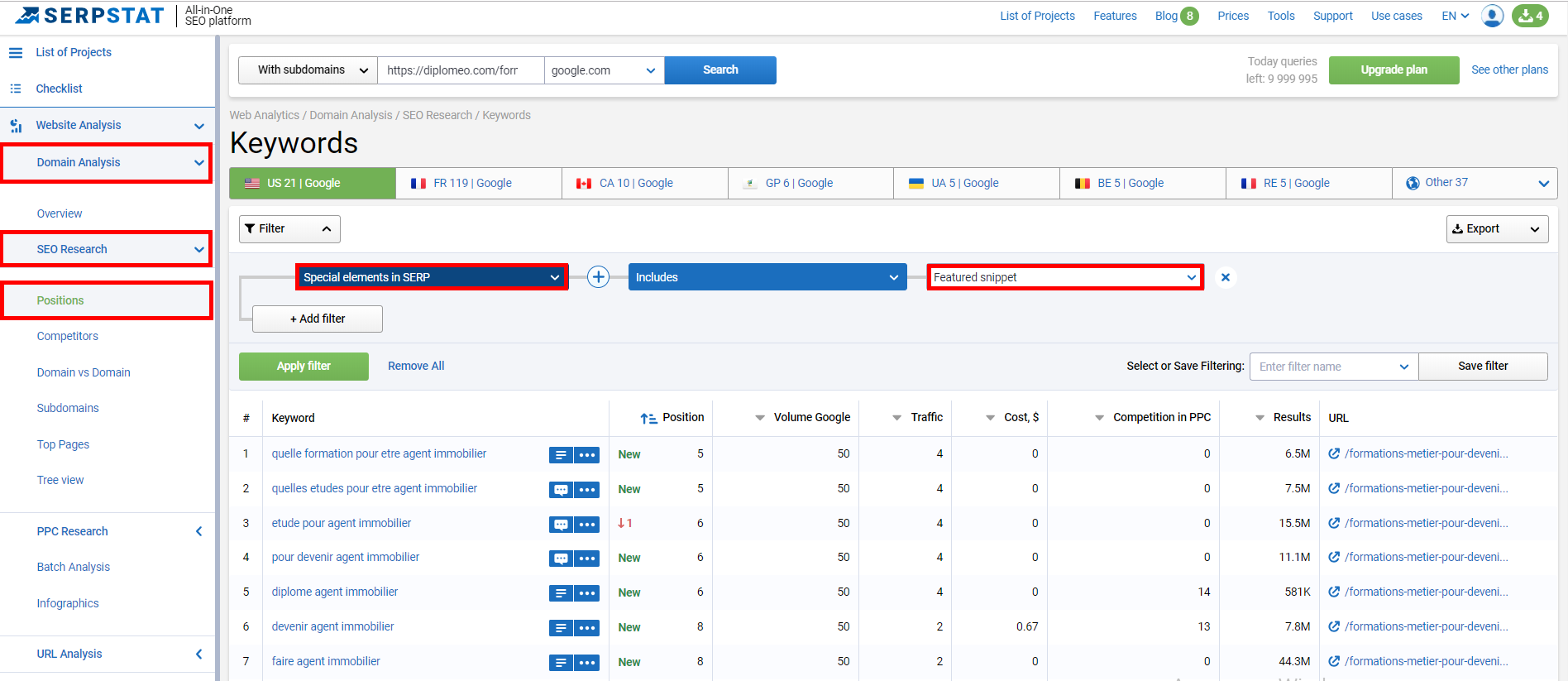Open the Featured snippet value dropdown
1568x681 pixels.
click(1065, 277)
